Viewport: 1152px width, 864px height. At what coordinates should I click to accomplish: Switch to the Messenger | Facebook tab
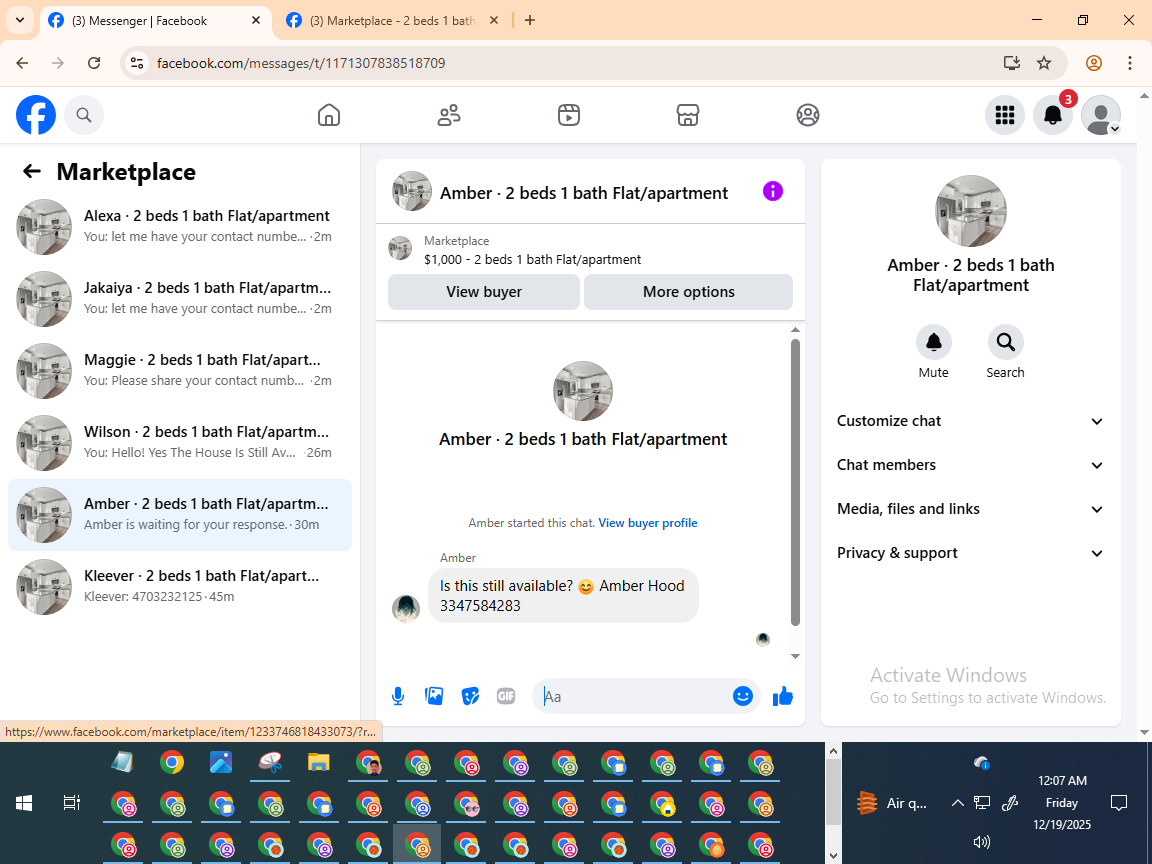click(155, 21)
